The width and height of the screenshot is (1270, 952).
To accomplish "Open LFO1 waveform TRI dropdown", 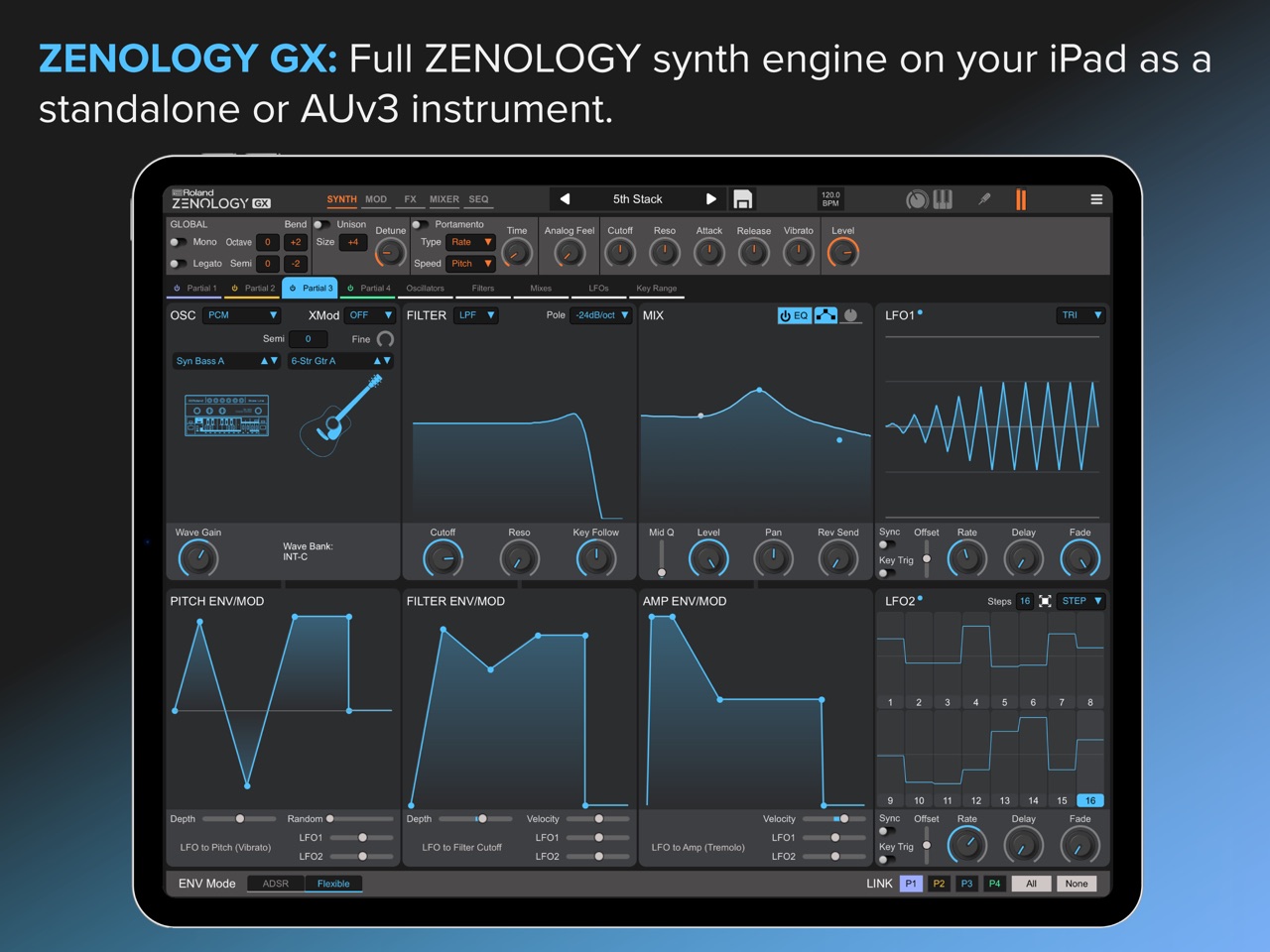I will tap(1080, 315).
